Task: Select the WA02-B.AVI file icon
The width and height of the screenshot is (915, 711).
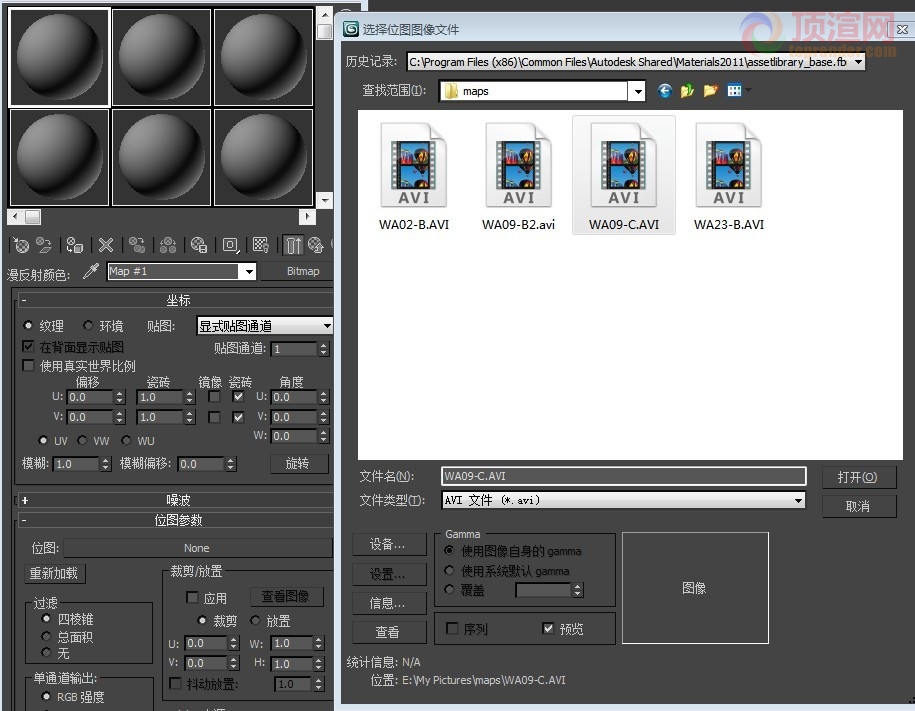Action: tap(414, 165)
